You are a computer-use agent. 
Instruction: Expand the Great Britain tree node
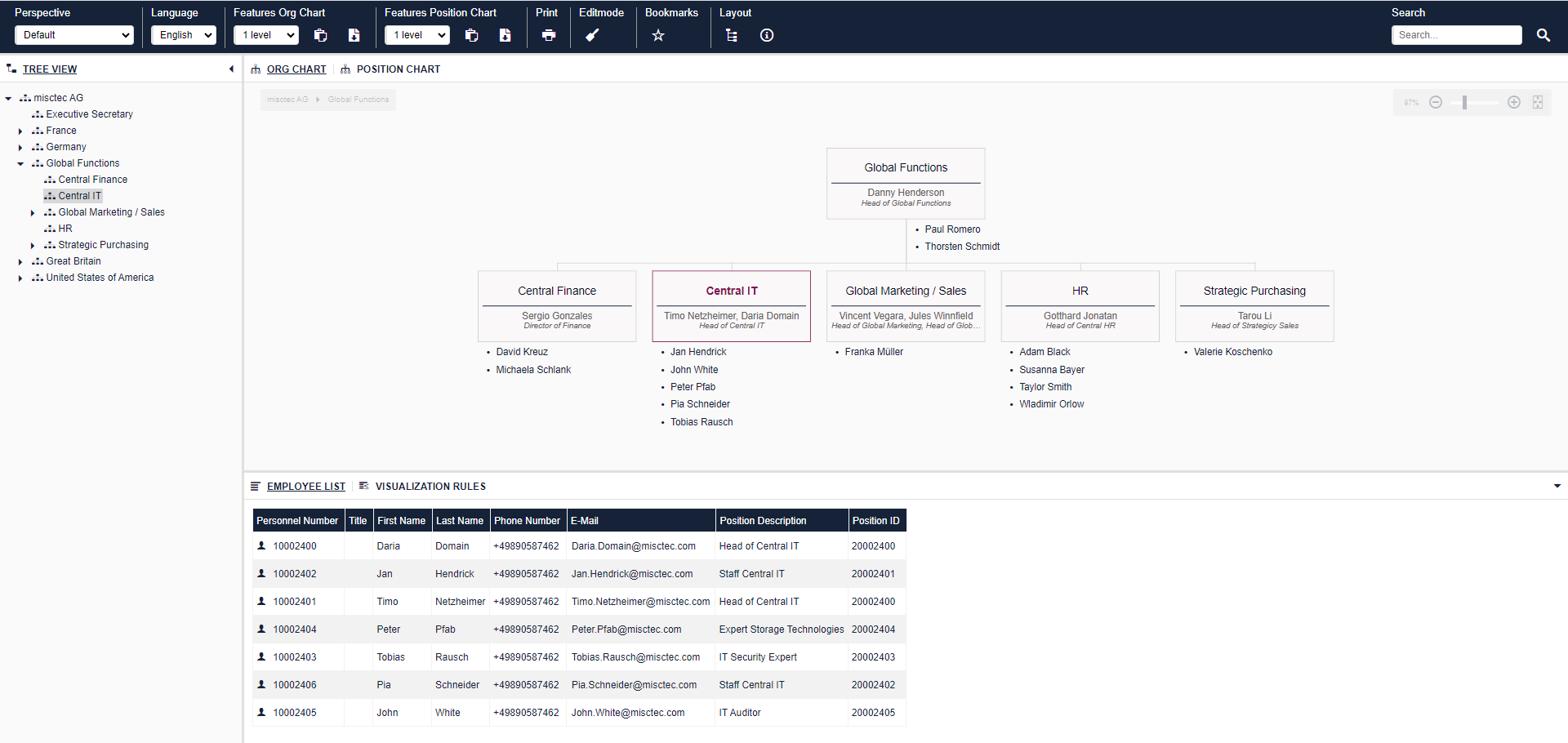tap(20, 262)
